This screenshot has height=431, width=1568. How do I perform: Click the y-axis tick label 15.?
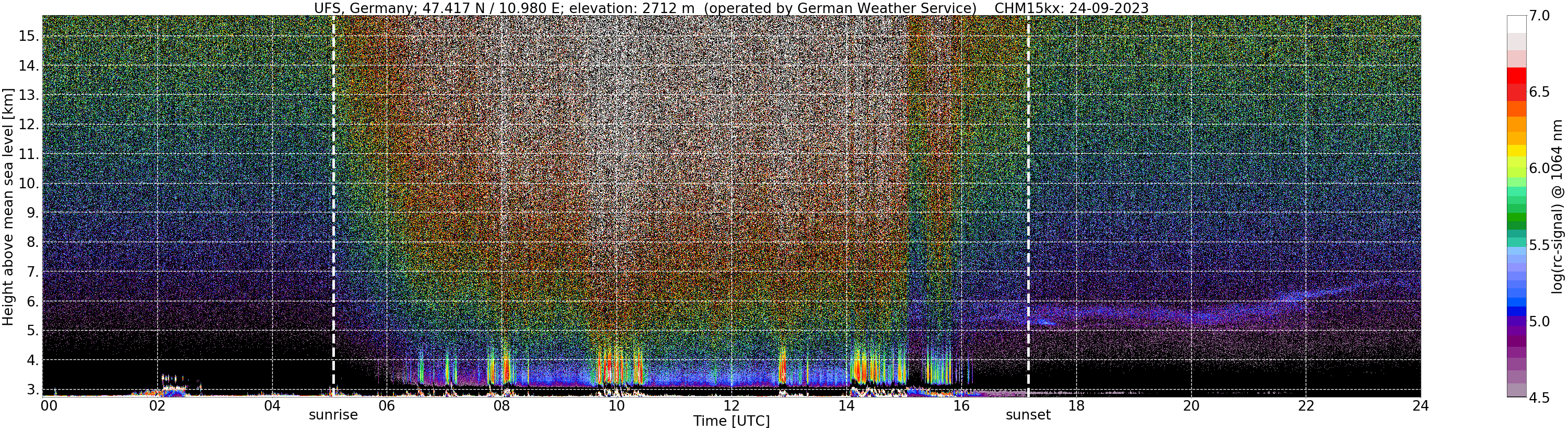coord(29,36)
